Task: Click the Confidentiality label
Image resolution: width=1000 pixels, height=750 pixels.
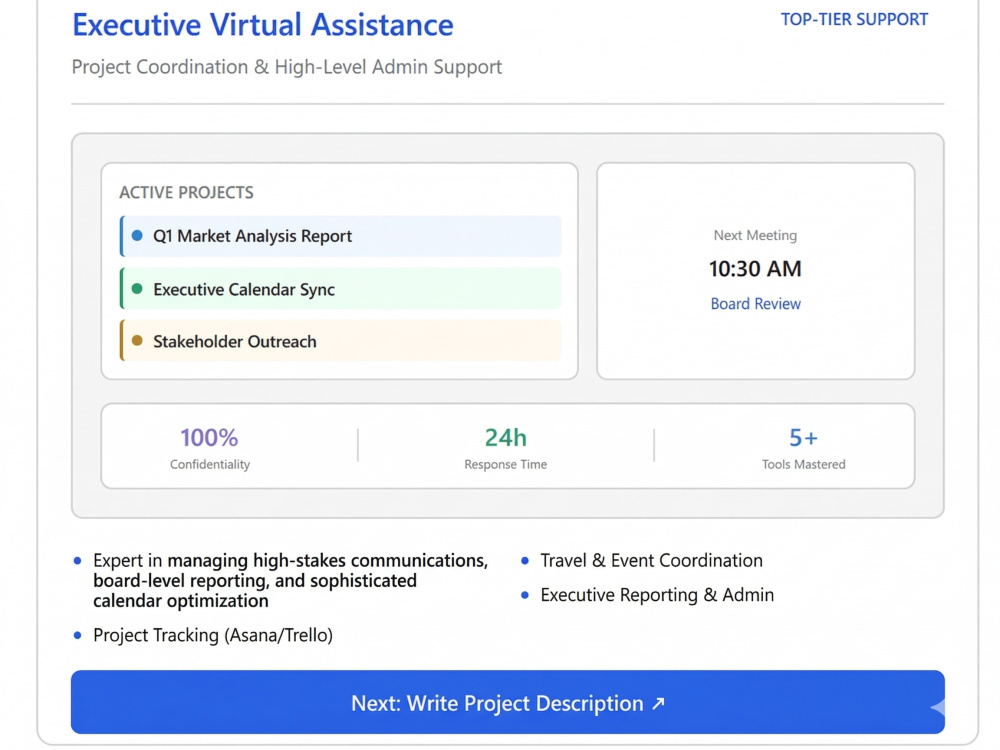Action: pos(210,464)
